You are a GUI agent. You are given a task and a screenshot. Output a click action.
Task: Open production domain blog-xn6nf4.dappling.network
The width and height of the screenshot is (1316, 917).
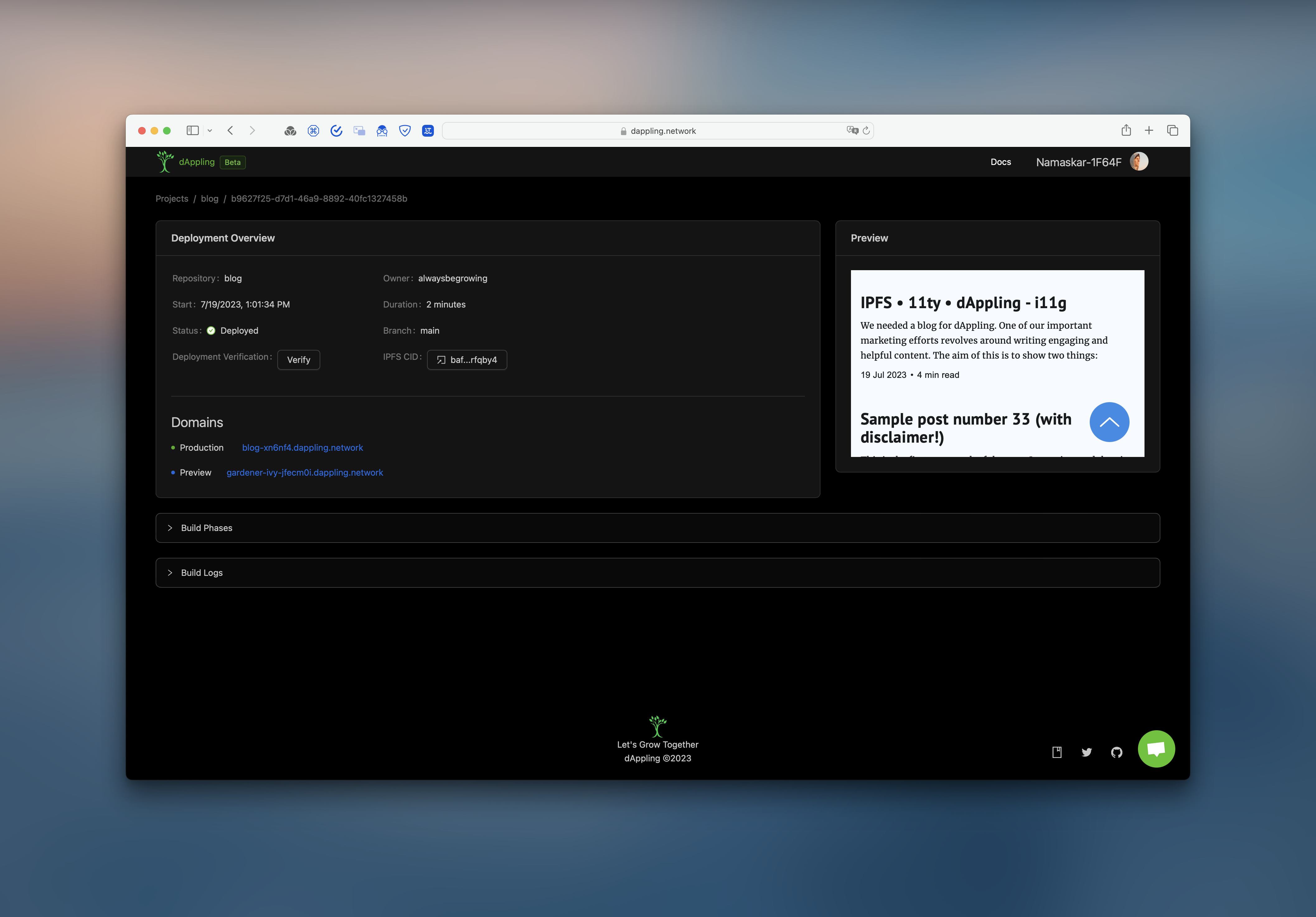303,448
